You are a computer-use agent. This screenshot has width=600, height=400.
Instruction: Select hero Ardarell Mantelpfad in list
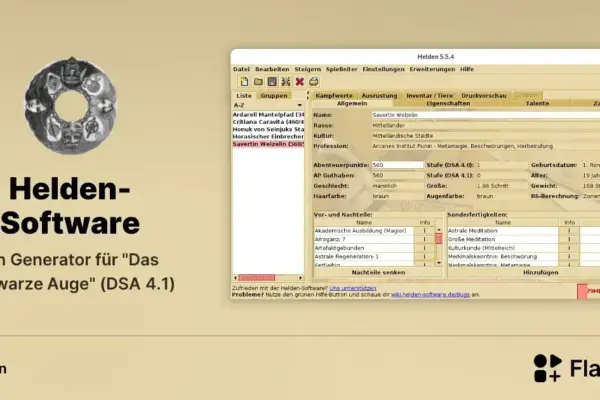(x=268, y=114)
